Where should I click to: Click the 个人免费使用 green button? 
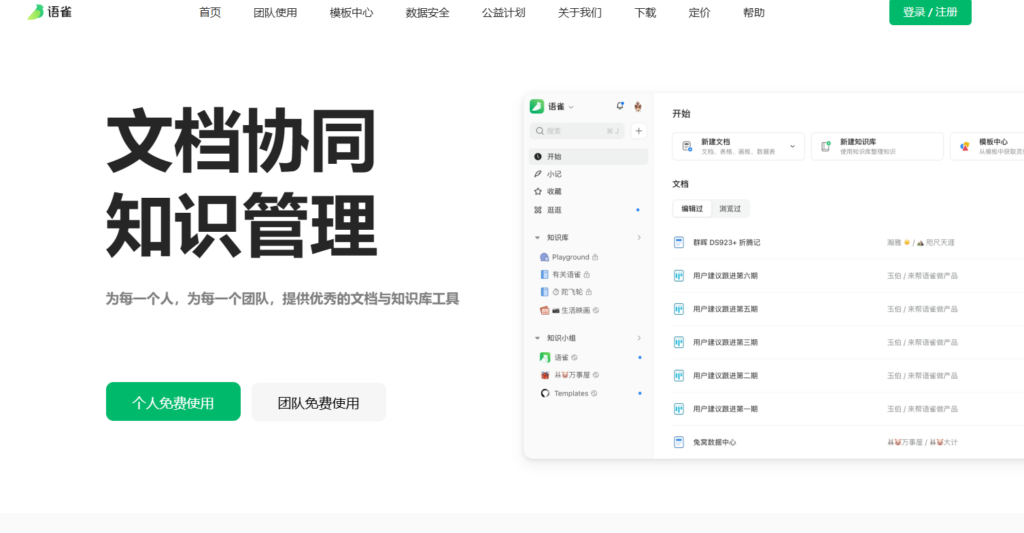coord(173,402)
